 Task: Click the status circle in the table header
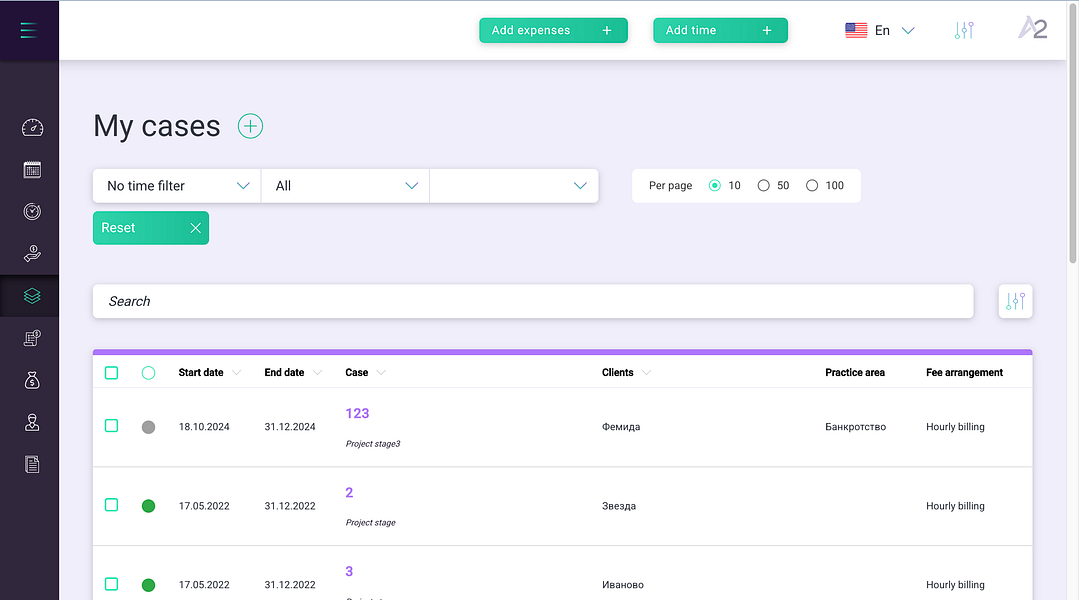(x=148, y=373)
